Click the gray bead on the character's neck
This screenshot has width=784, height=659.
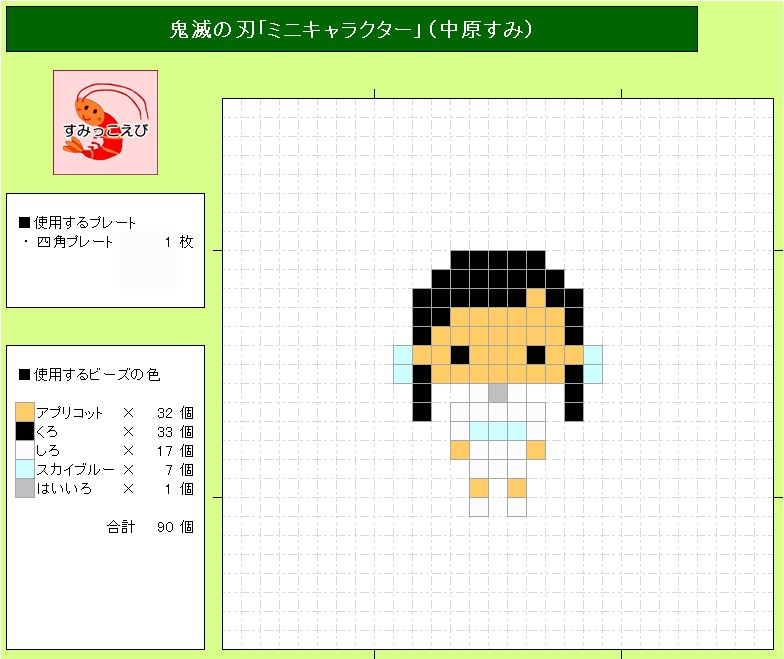click(498, 393)
